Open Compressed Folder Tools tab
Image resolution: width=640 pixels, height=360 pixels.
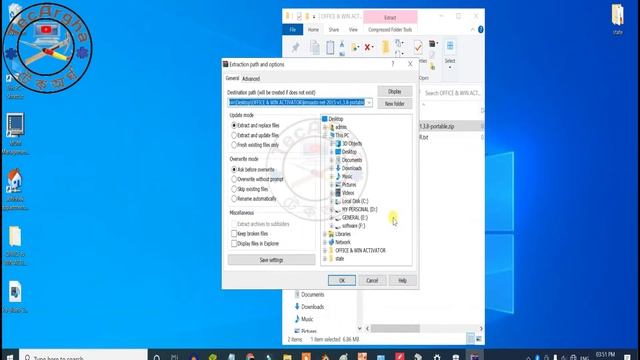(390, 29)
